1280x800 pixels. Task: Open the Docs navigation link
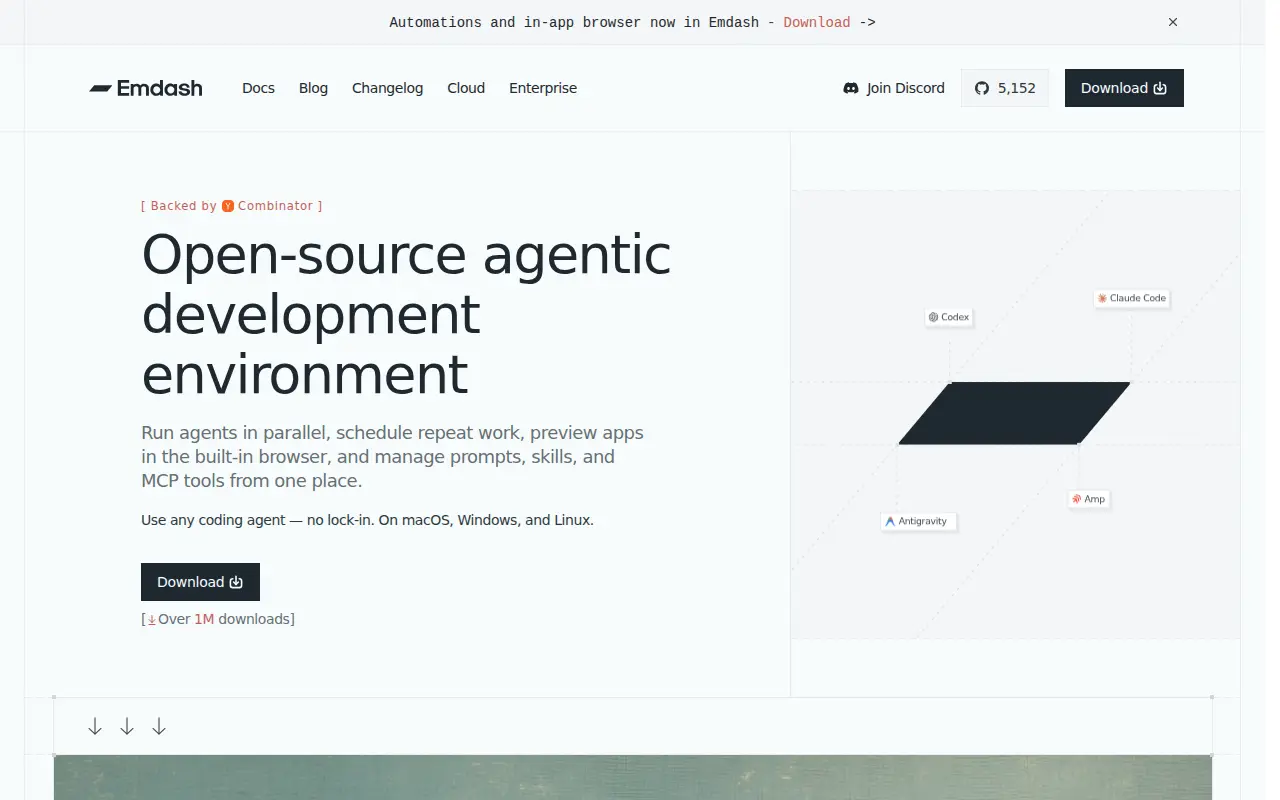(258, 88)
